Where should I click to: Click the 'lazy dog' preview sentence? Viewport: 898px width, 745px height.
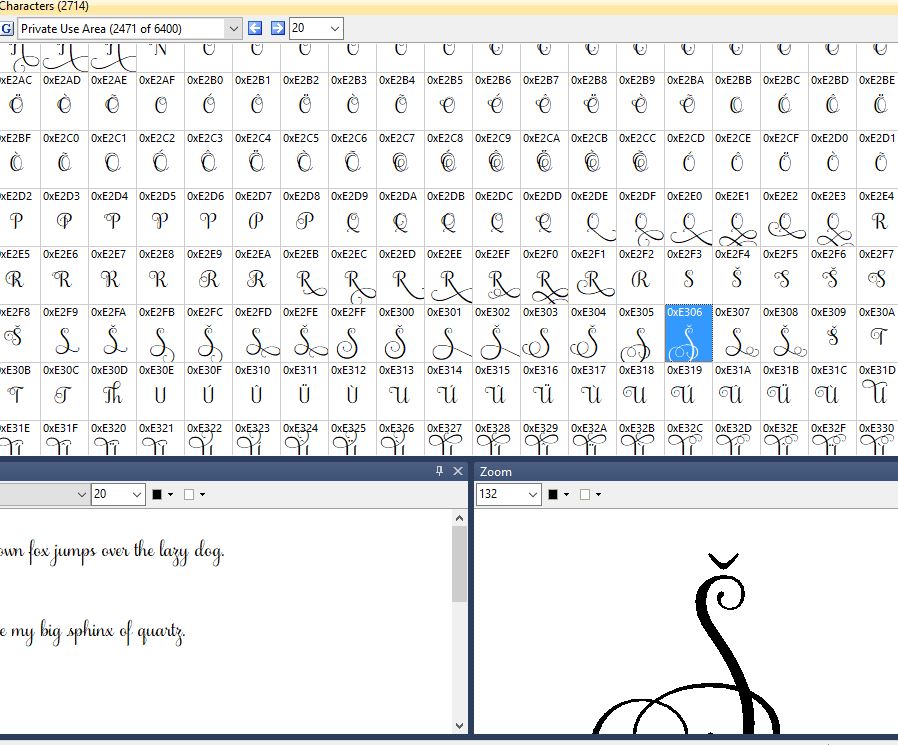point(111,552)
